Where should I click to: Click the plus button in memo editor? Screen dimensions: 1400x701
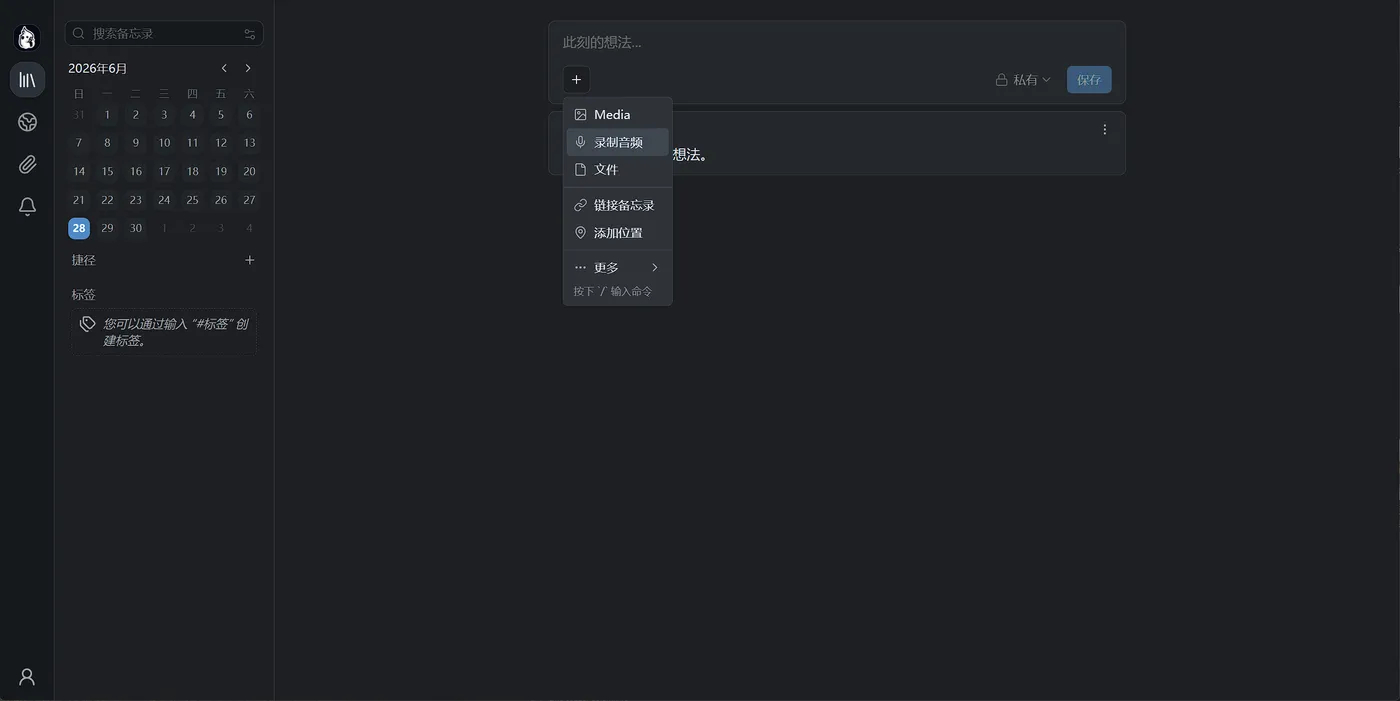576,80
